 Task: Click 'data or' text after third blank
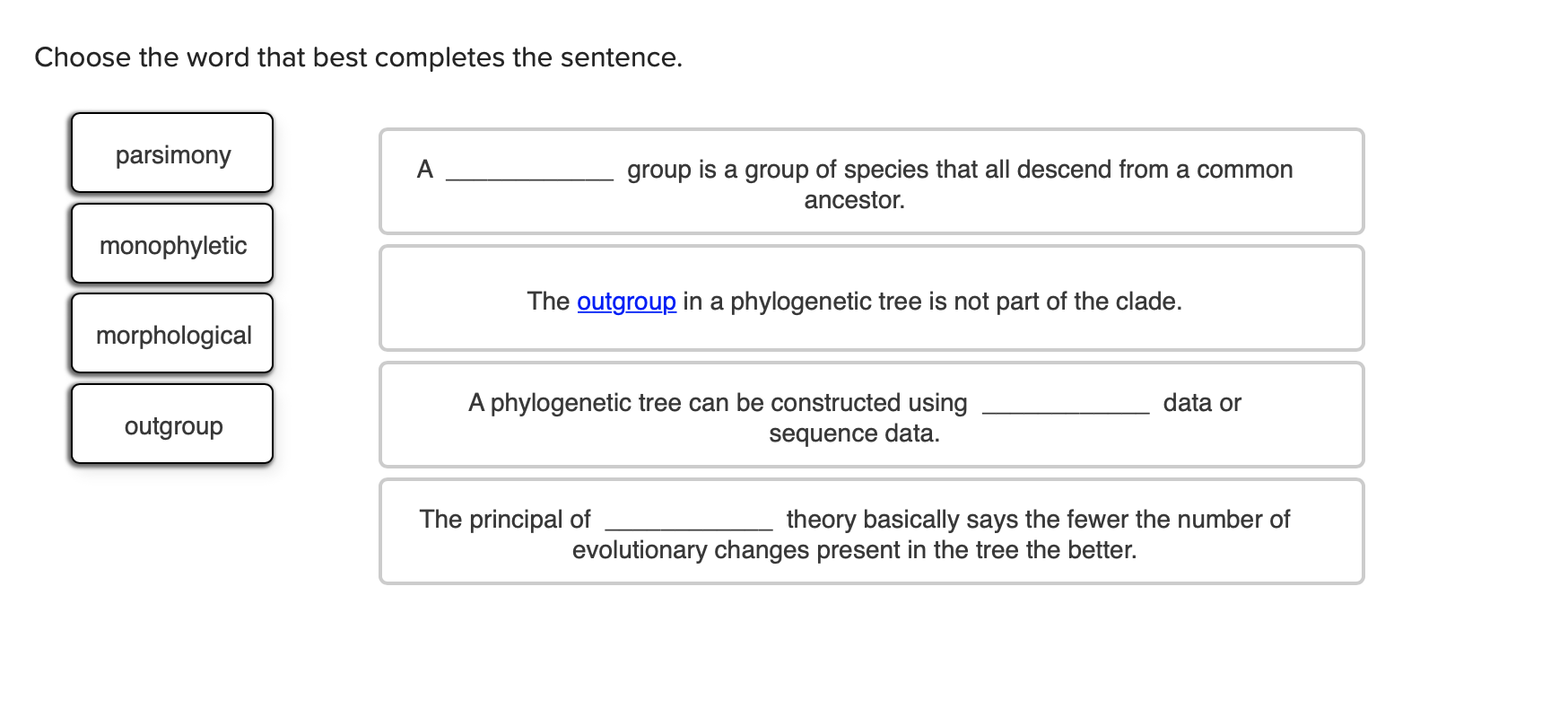(1202, 403)
